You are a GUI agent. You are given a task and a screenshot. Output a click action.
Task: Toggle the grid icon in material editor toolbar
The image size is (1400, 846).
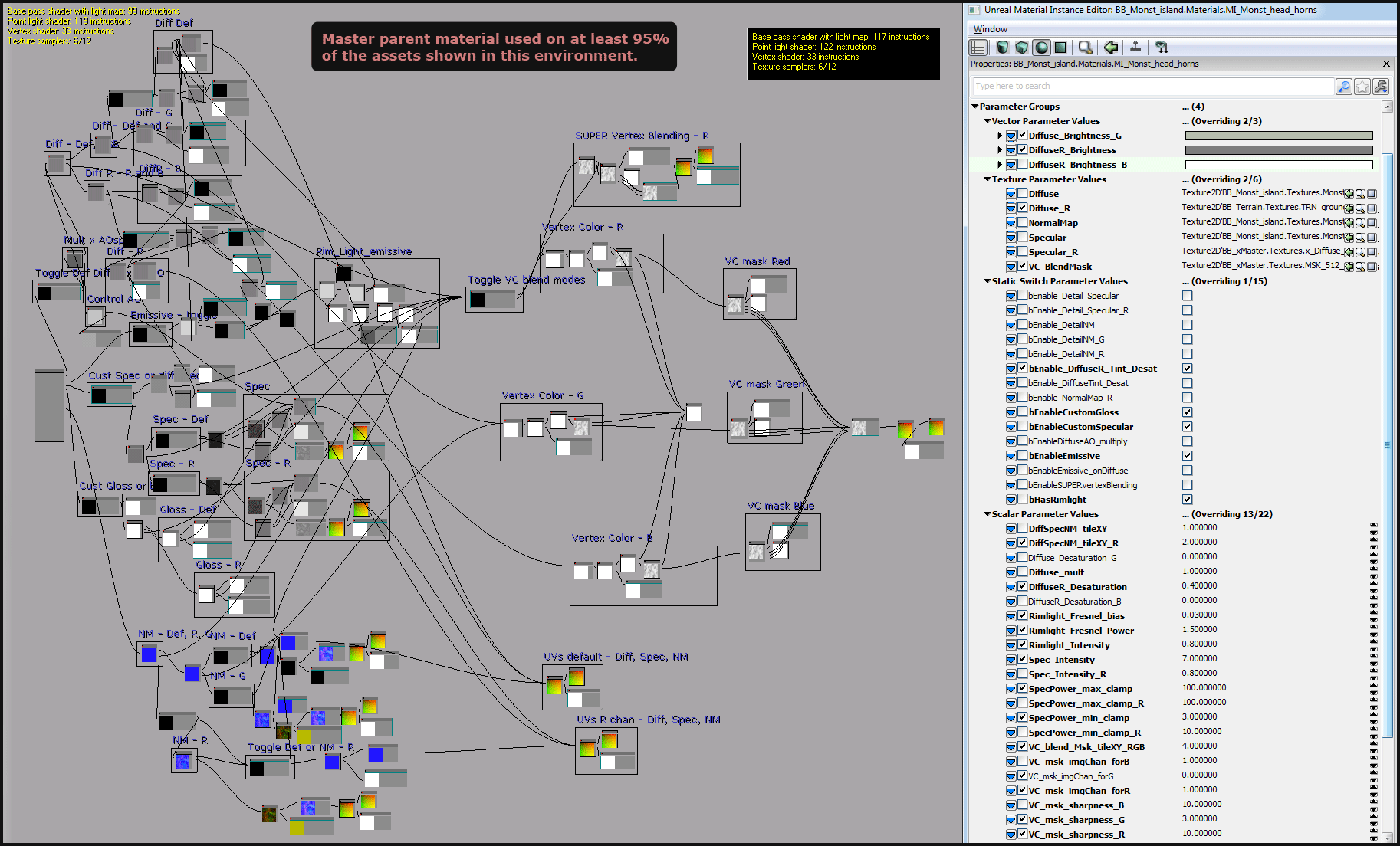click(978, 48)
